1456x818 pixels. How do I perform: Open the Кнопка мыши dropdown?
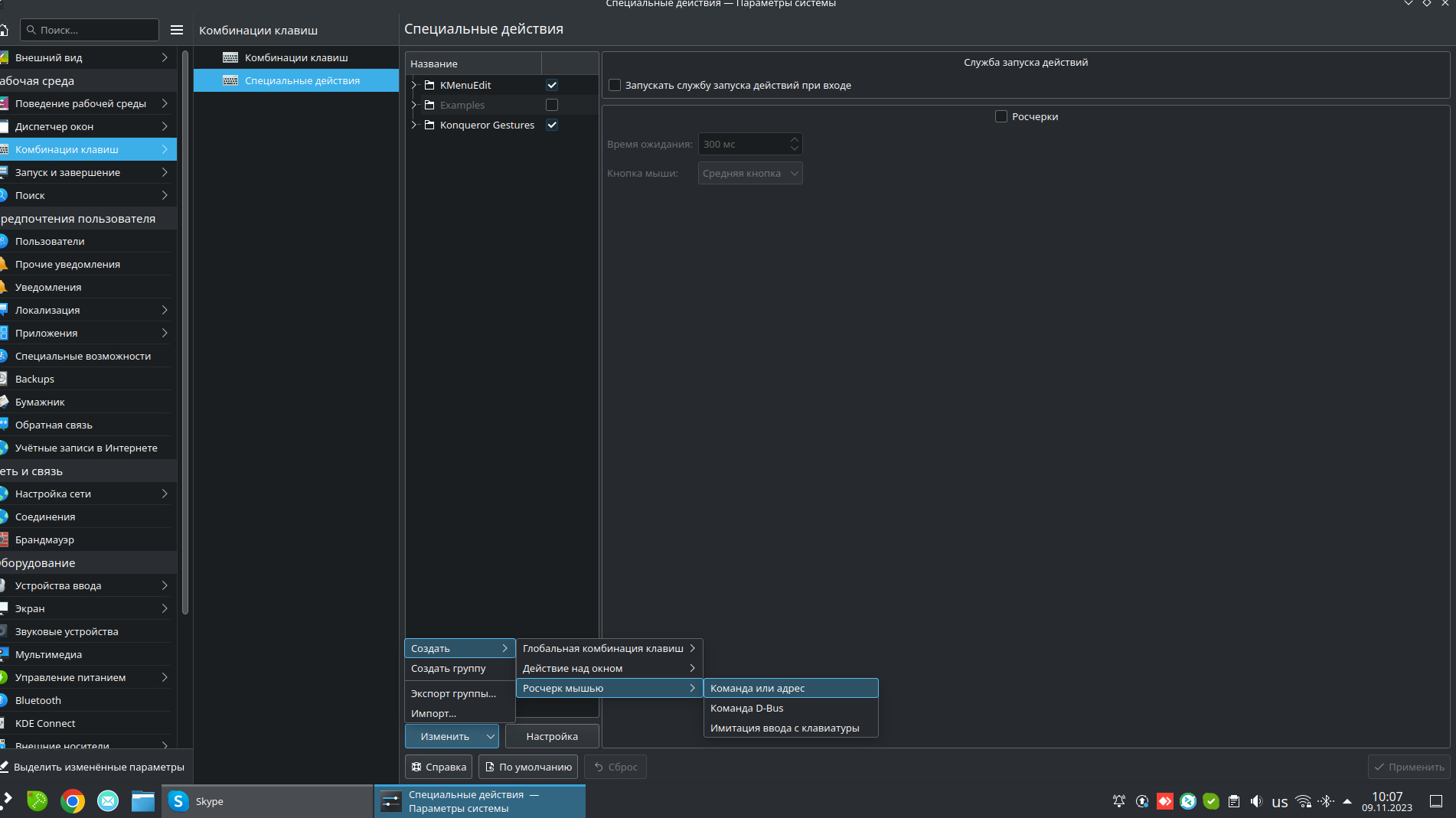click(x=749, y=174)
